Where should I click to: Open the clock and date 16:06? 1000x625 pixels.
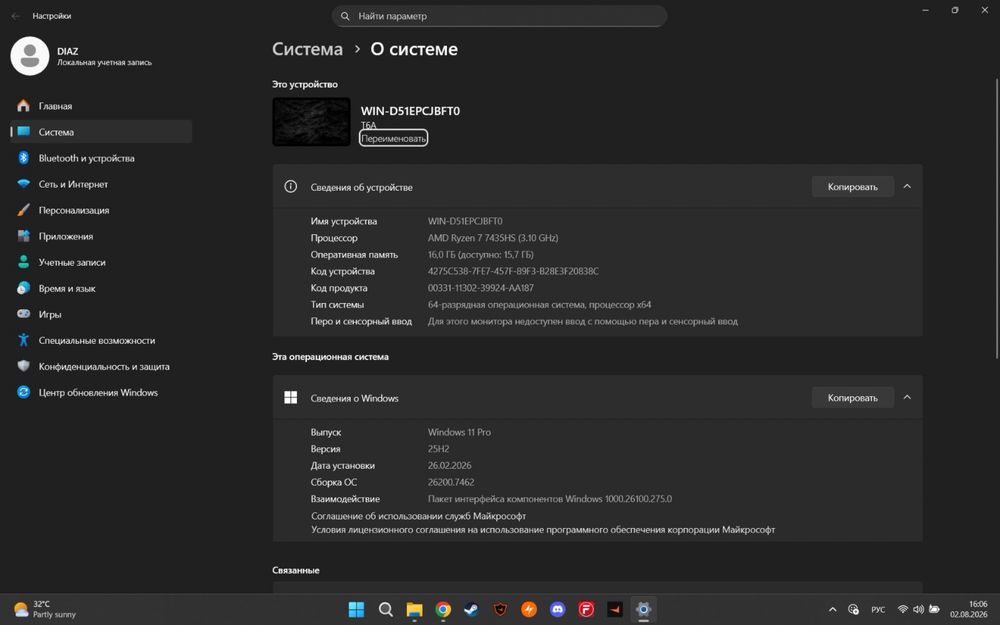point(969,609)
